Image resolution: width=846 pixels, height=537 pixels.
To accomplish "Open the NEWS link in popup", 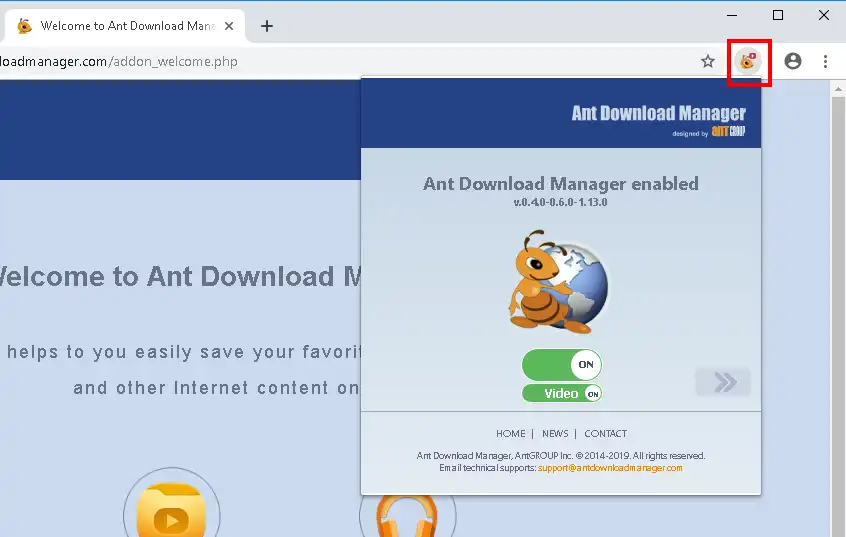I will 555,433.
